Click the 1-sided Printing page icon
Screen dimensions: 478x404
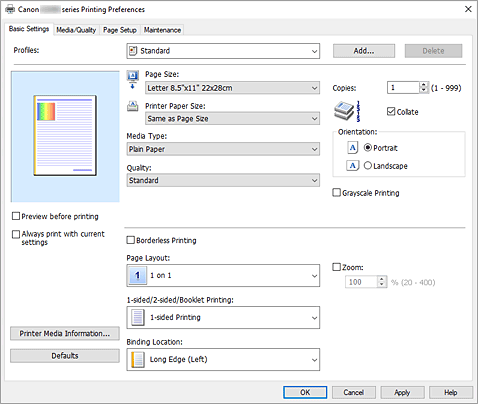coord(137,317)
